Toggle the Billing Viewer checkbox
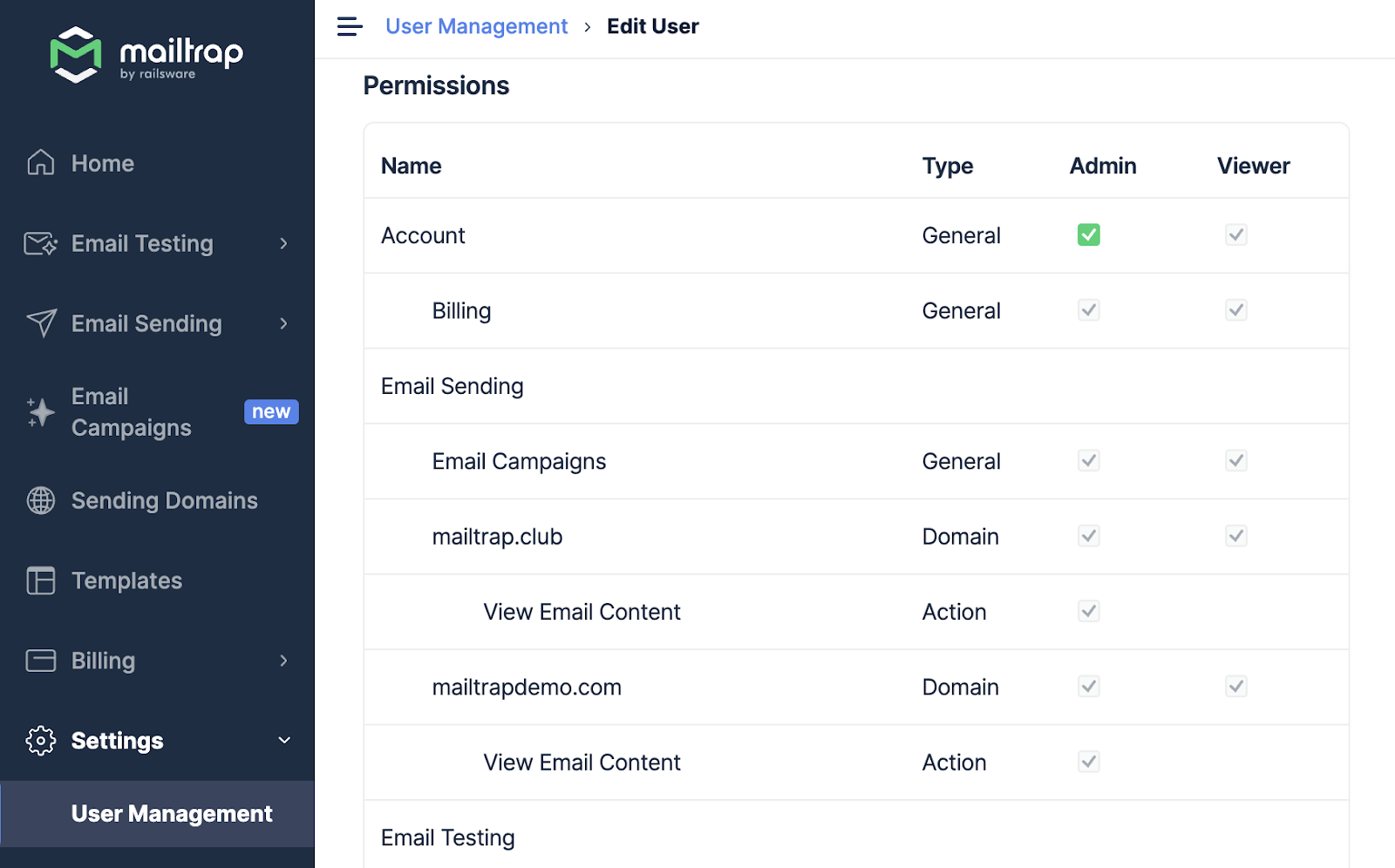Screen dimensions: 1395x868 (x=1235, y=310)
